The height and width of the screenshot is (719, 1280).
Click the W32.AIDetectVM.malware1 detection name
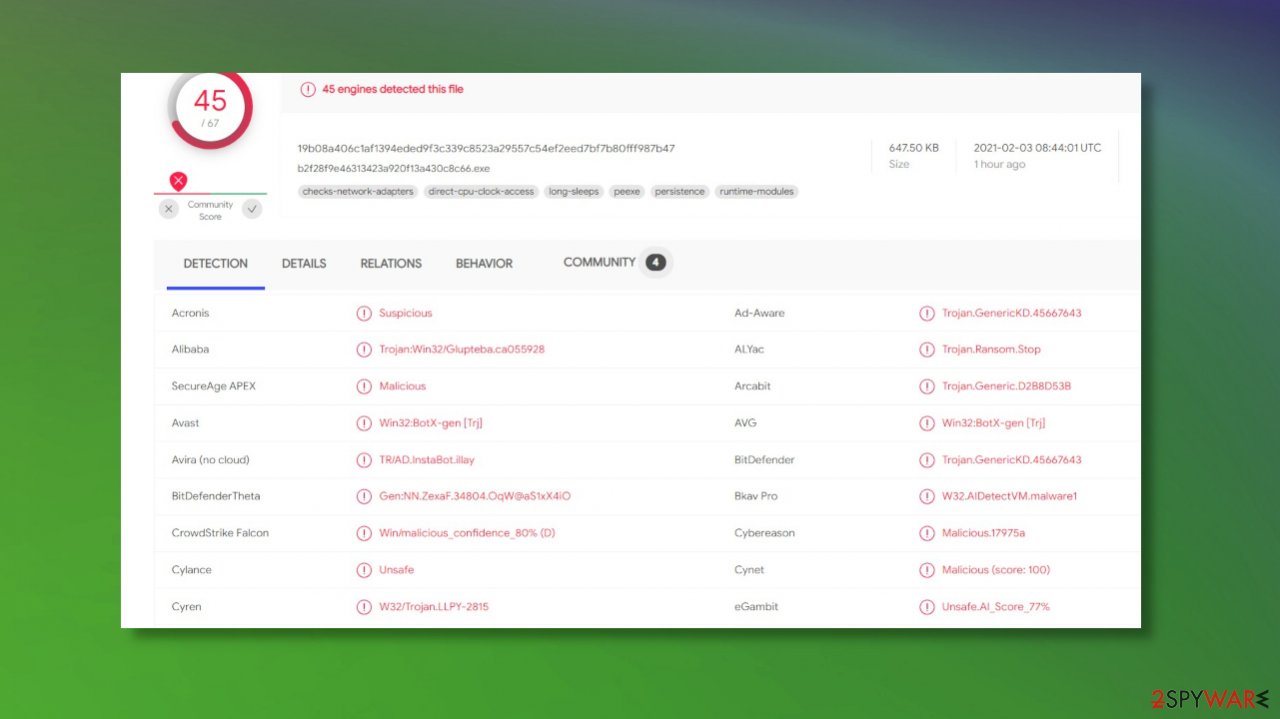(x=1010, y=496)
